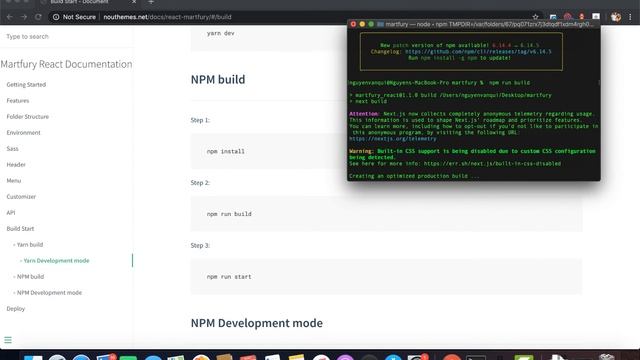
Task: Navigate to the Environment section
Action: click(23, 132)
